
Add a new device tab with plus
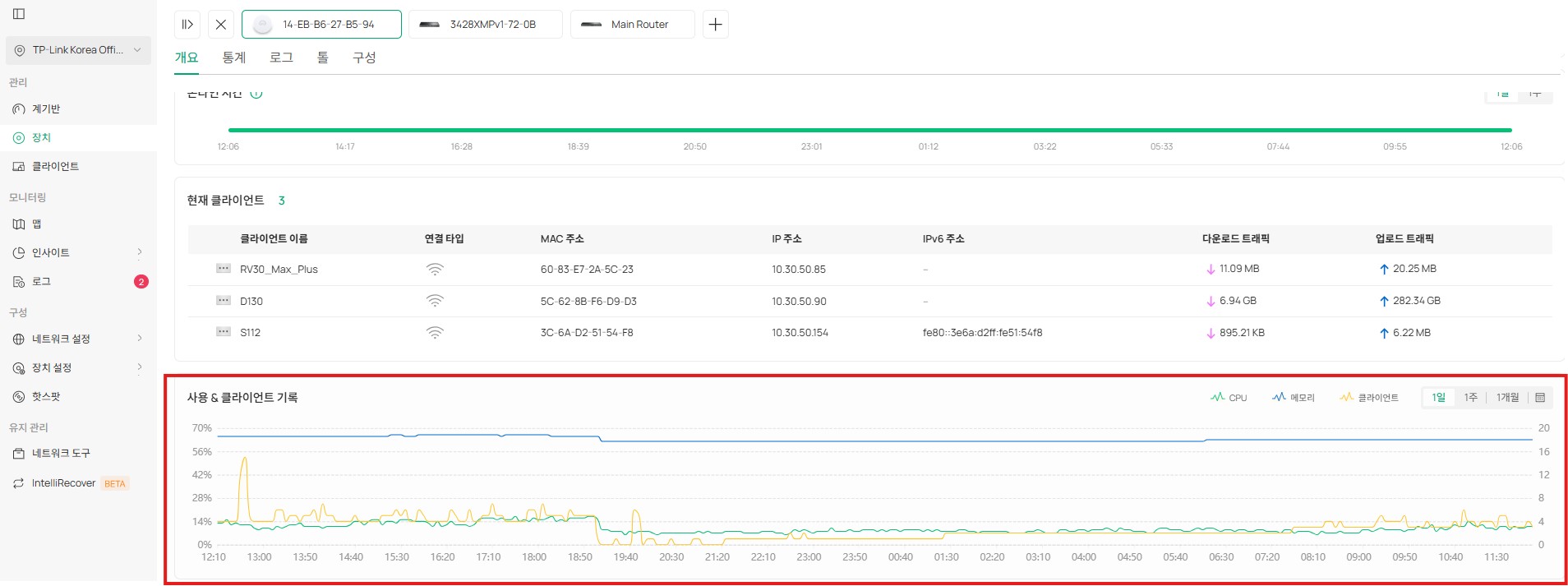click(715, 25)
